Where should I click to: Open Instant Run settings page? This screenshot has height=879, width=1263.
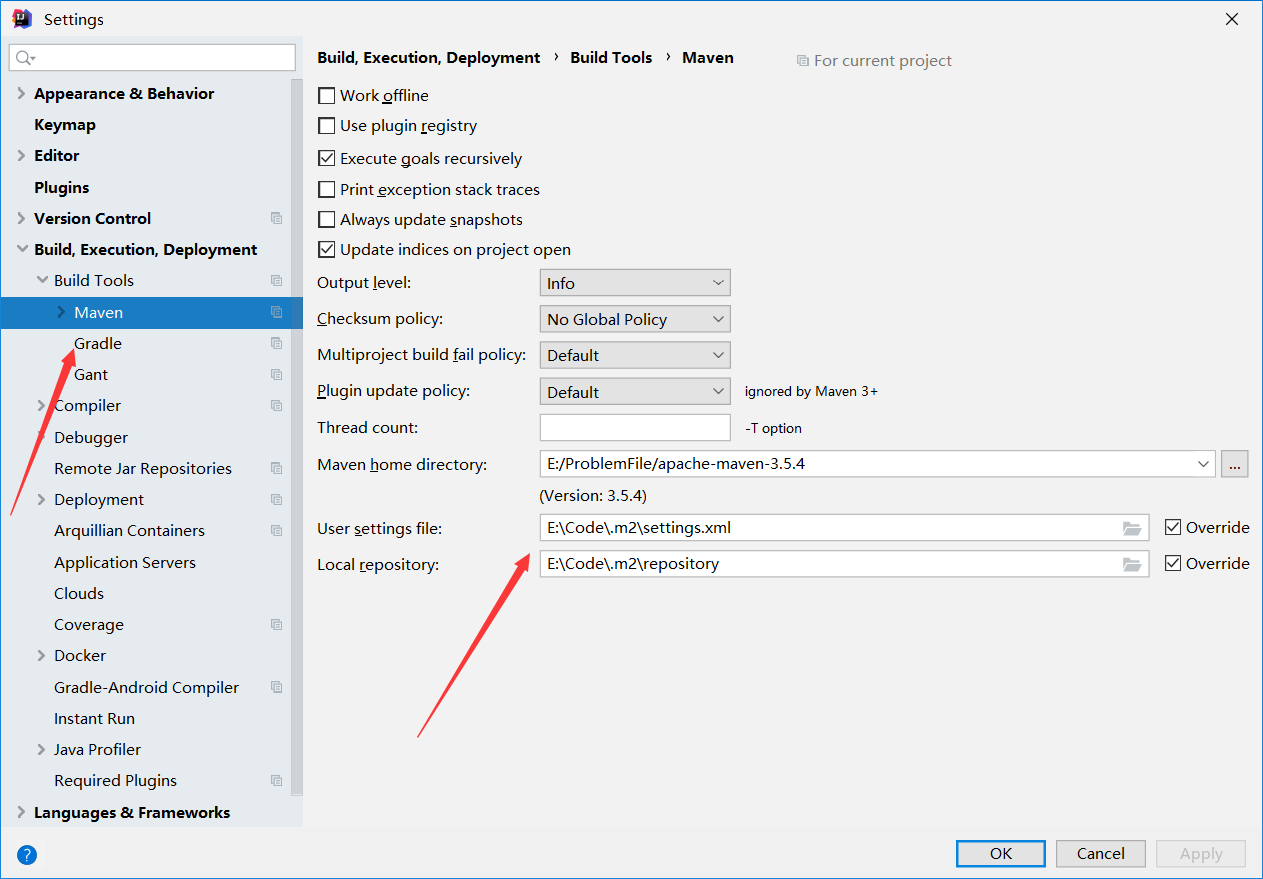pyautogui.click(x=94, y=719)
